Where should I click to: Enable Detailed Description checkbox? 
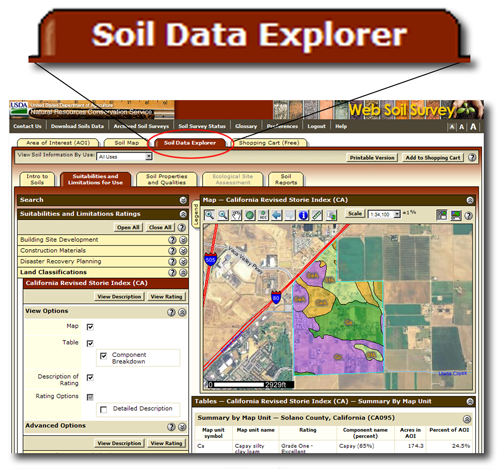pyautogui.click(x=104, y=409)
